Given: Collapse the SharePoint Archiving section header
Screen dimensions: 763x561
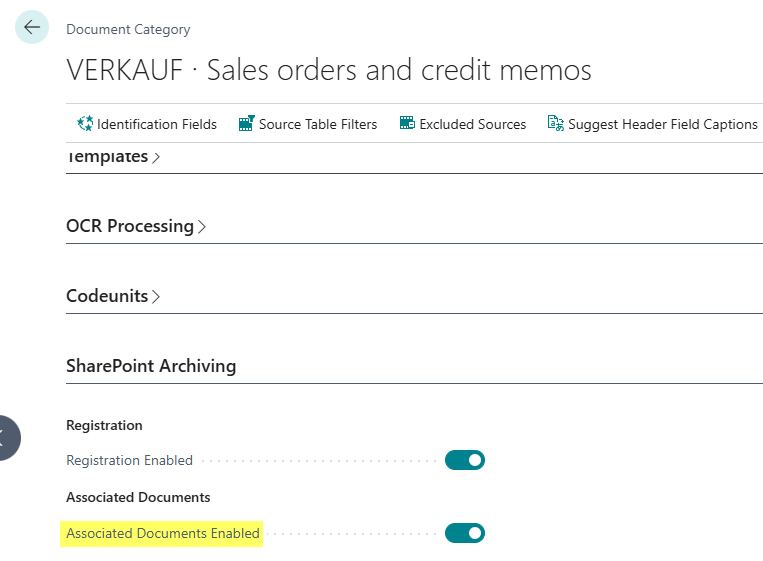Looking at the screenshot, I should tap(151, 366).
